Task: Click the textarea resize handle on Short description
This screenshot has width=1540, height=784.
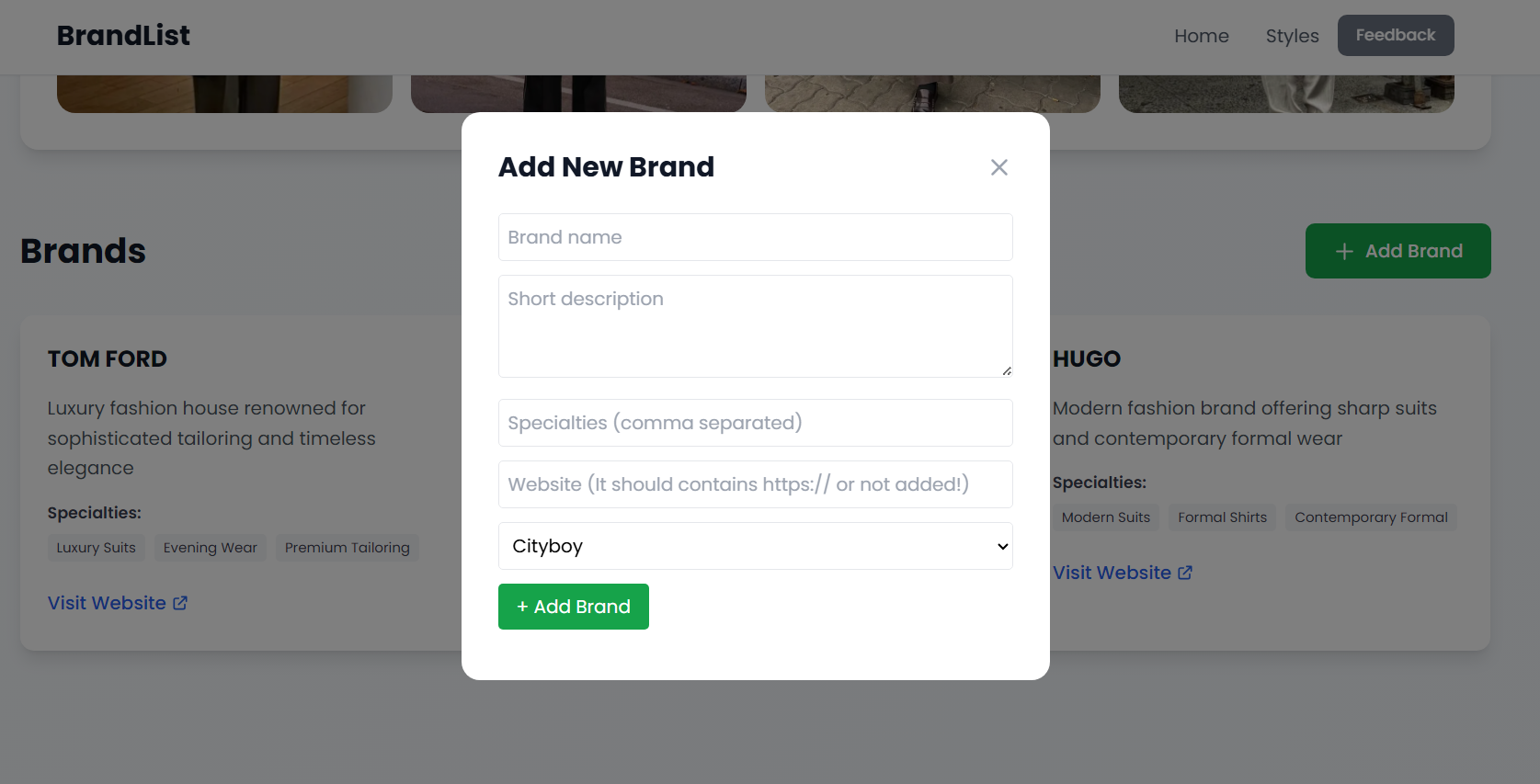Action: click(1006, 371)
